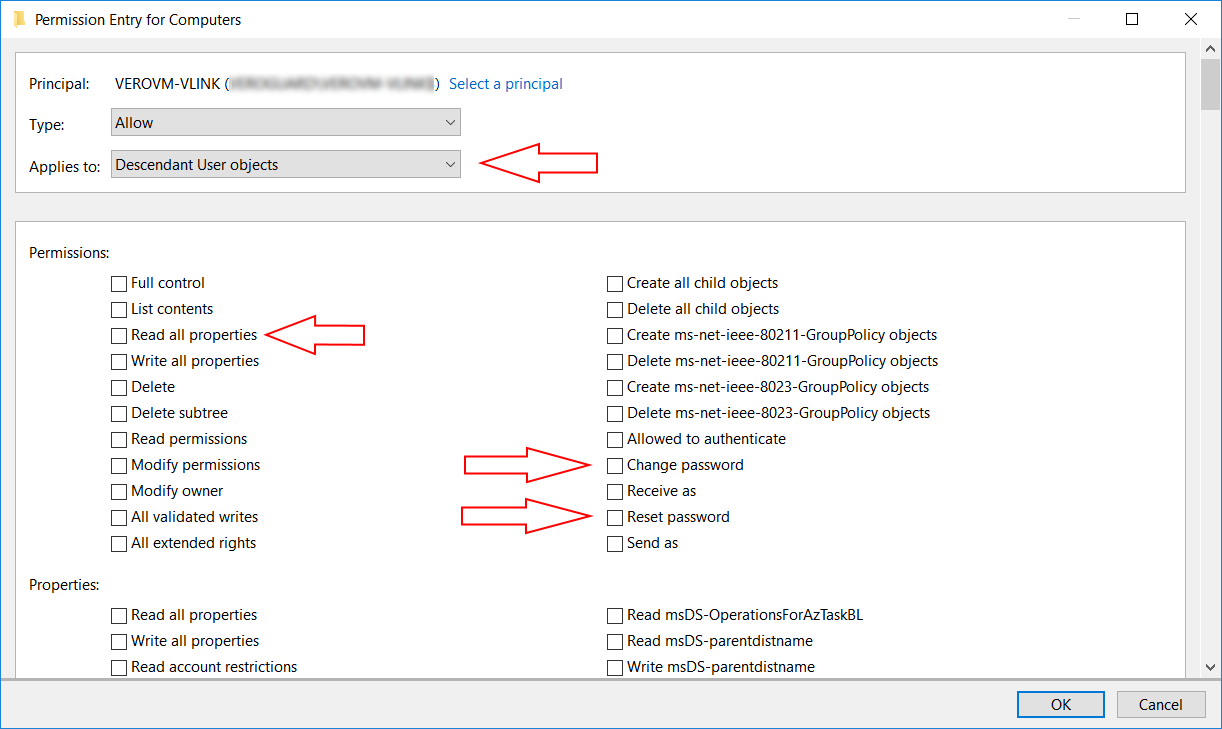Close the Permission Entry dialog
Image resolution: width=1222 pixels, height=729 pixels.
[x=1190, y=19]
